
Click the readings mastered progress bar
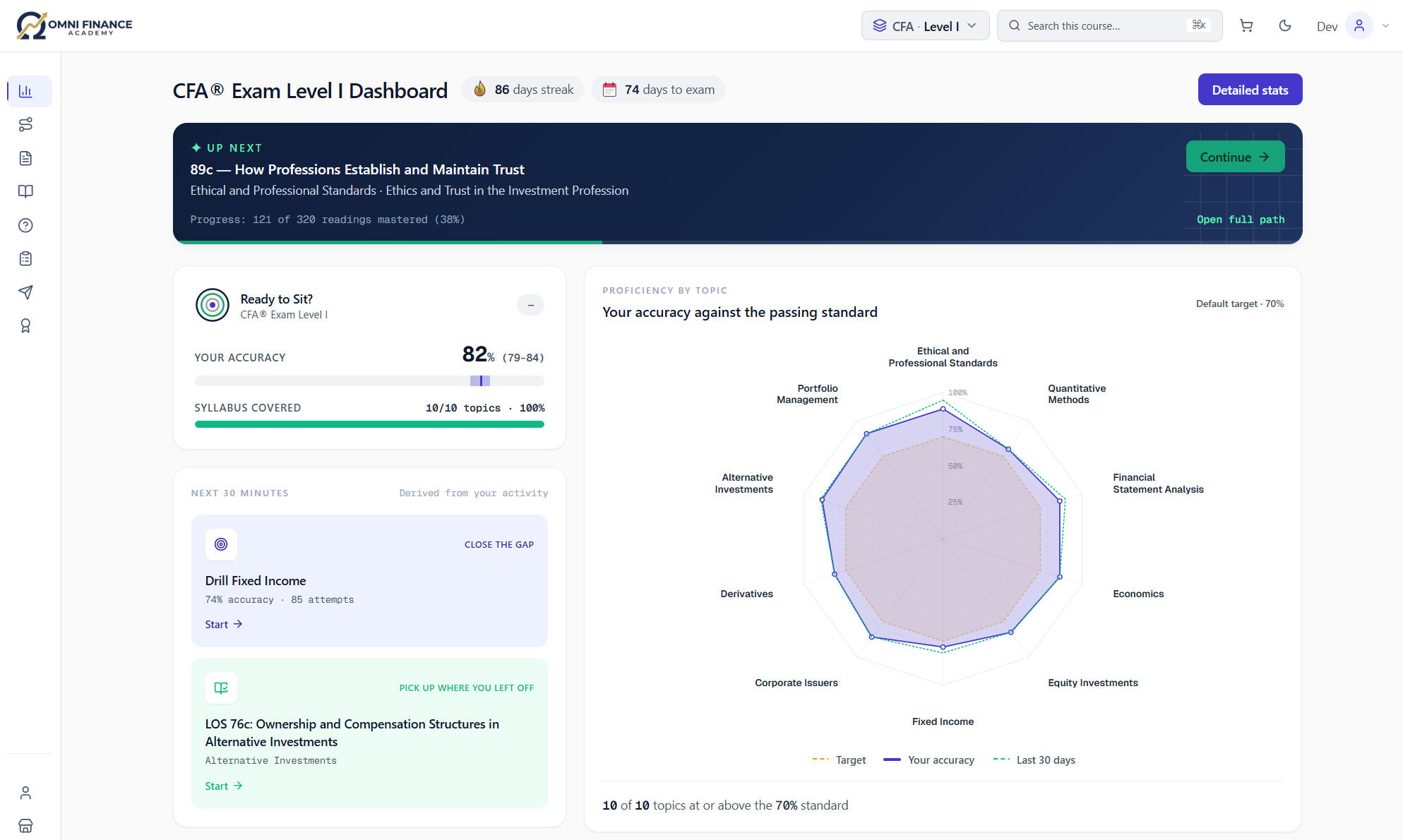(x=737, y=242)
